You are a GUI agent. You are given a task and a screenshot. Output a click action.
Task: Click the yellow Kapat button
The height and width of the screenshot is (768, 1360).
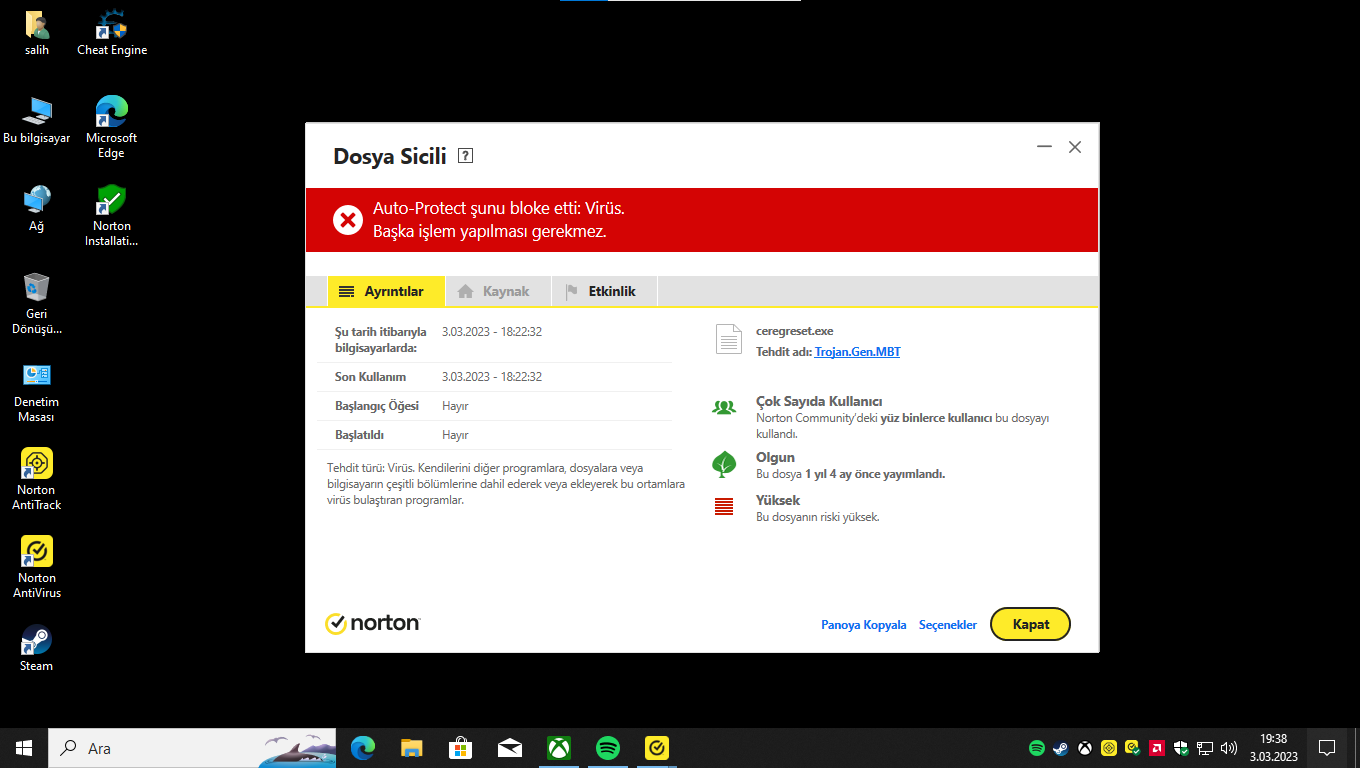tap(1030, 624)
